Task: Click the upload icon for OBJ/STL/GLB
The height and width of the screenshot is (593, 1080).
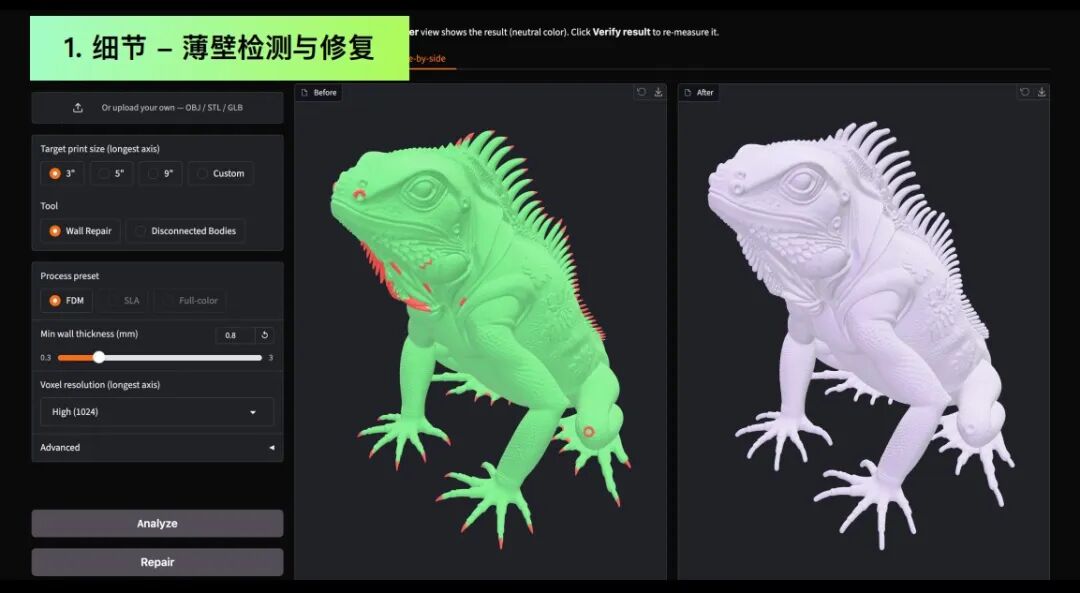Action: 78,107
